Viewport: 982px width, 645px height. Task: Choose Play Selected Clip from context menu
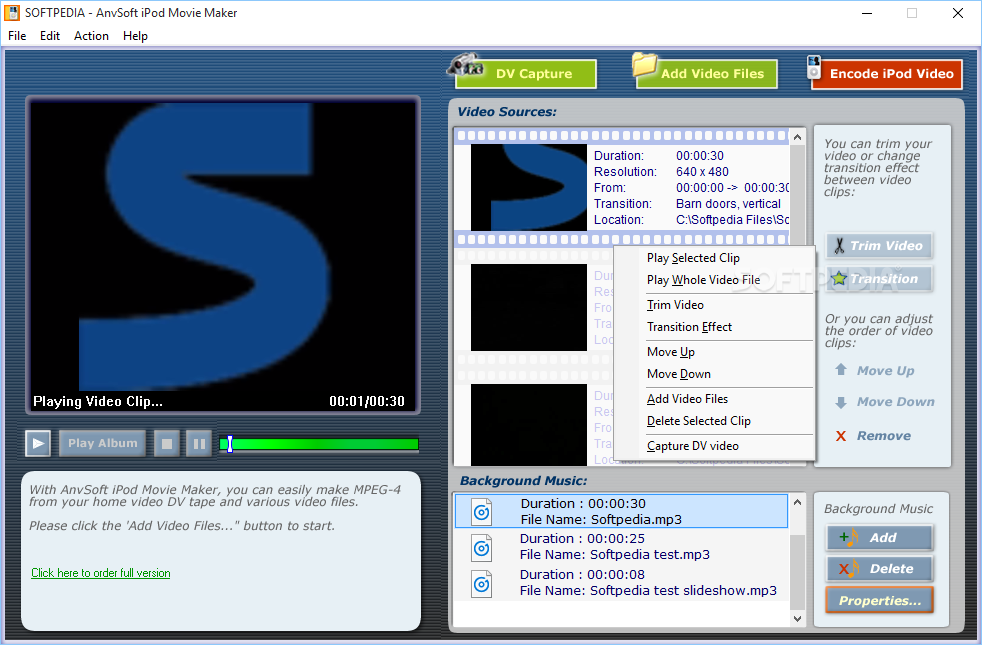(x=714, y=258)
